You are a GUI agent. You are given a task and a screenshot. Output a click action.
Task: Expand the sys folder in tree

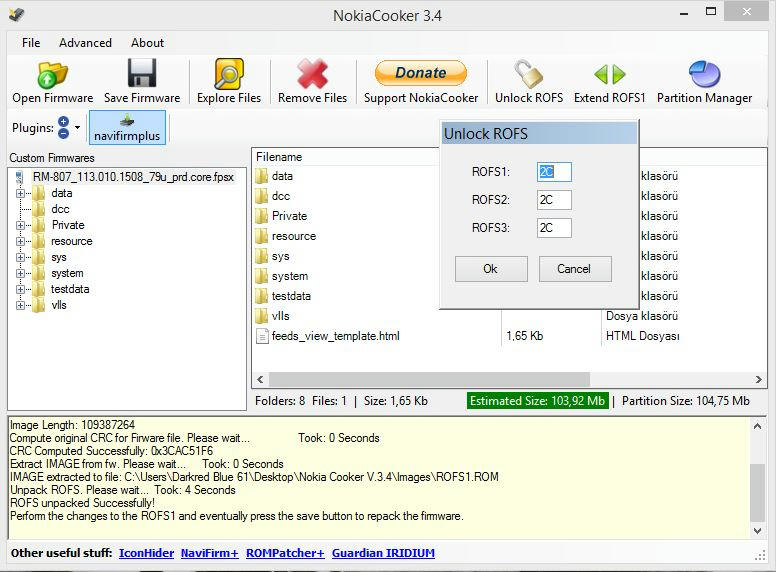click(x=20, y=257)
